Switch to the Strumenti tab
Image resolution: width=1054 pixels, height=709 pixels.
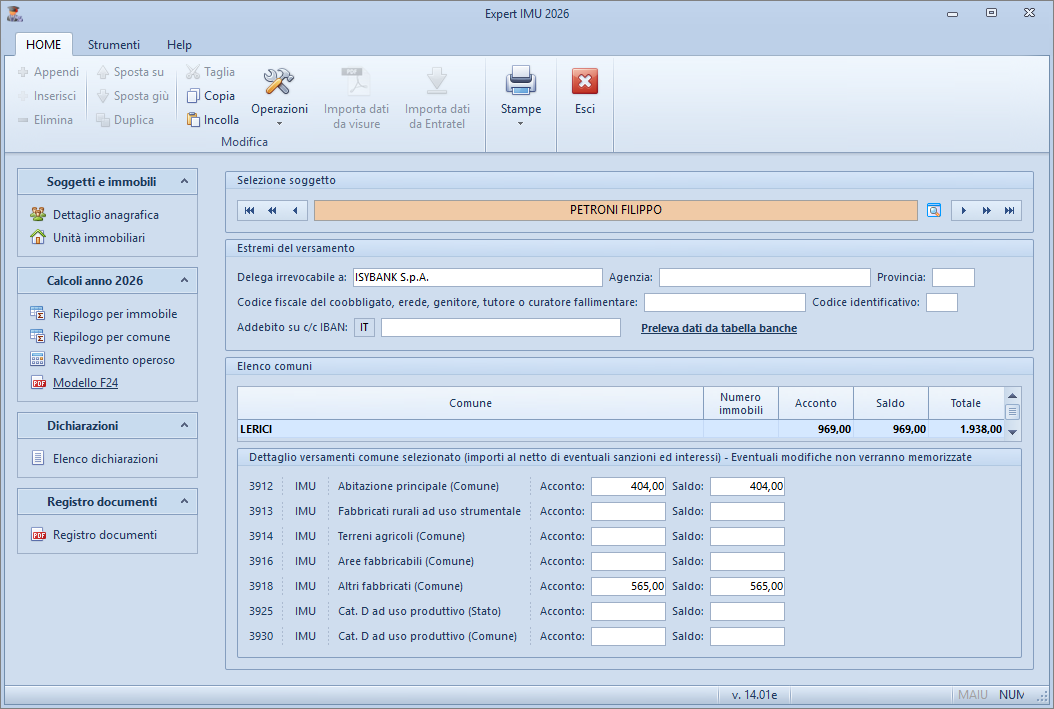pos(114,45)
